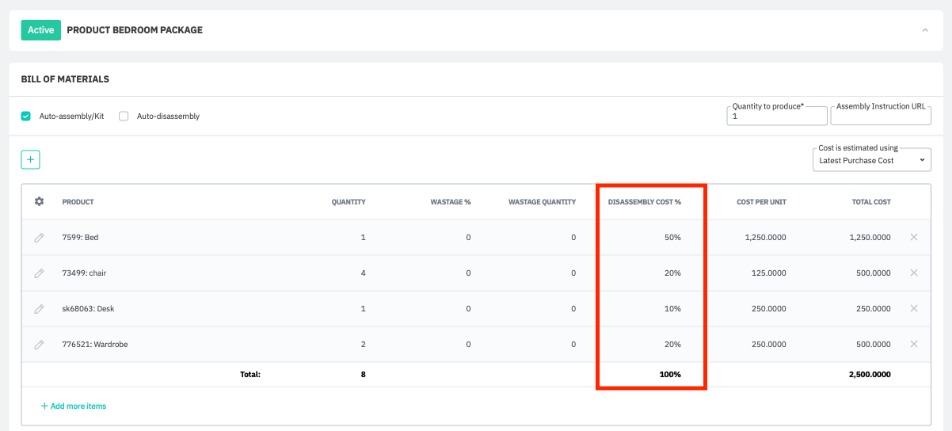This screenshot has height=431, width=952.
Task: Collapse the Product Bedroom Package panel
Action: click(923, 30)
